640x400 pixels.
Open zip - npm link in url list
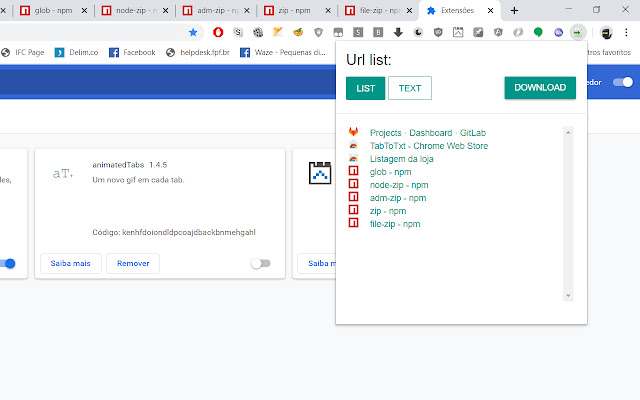tap(388, 211)
